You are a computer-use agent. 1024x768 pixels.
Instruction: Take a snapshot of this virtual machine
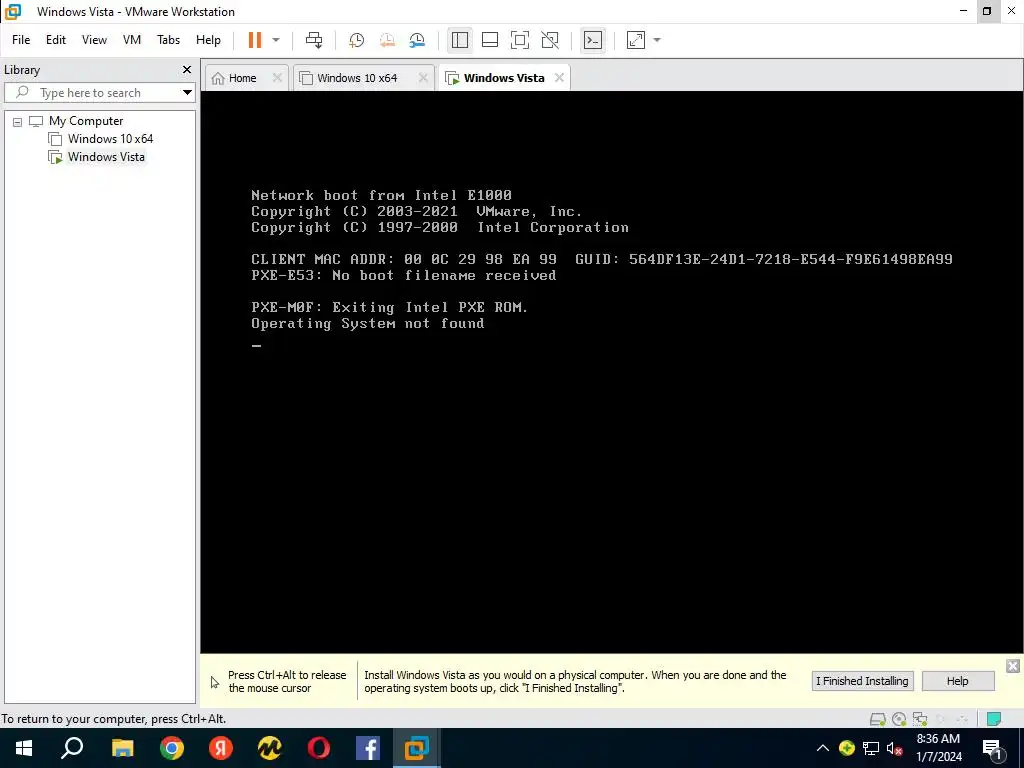point(357,40)
